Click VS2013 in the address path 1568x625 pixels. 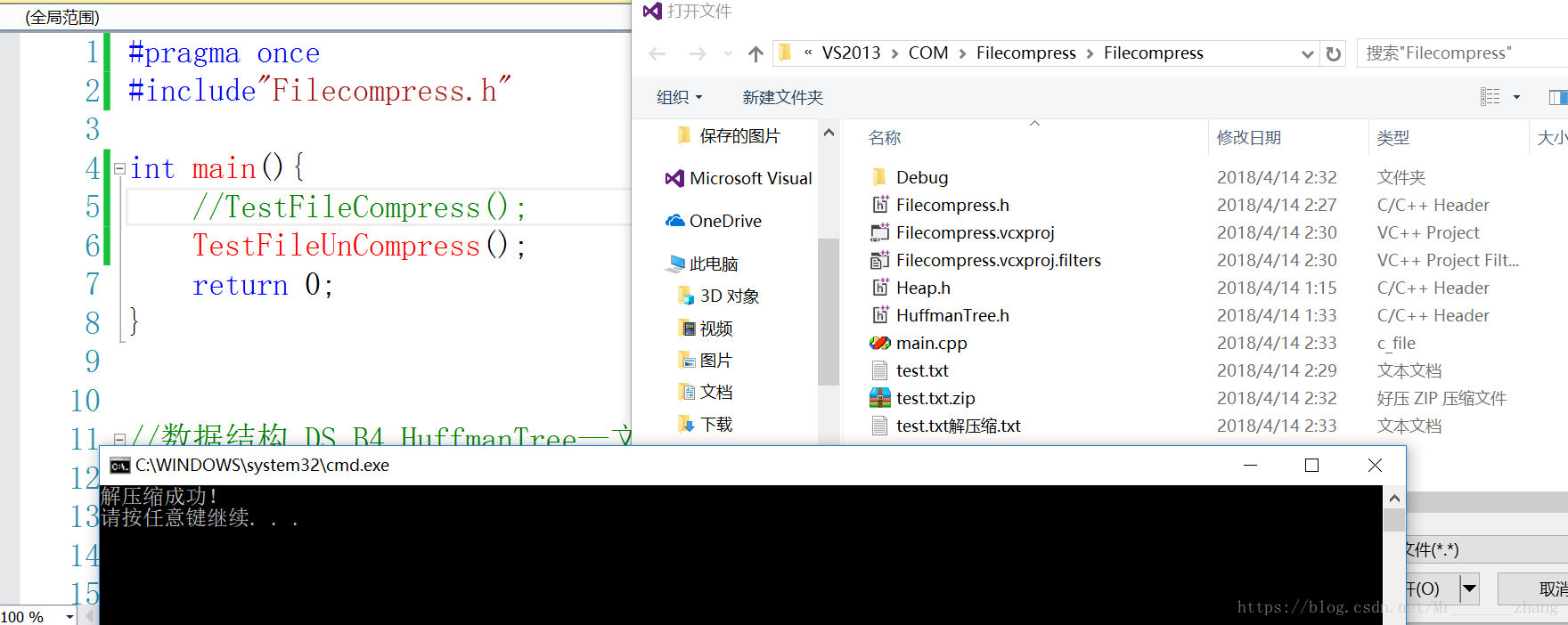pos(851,53)
